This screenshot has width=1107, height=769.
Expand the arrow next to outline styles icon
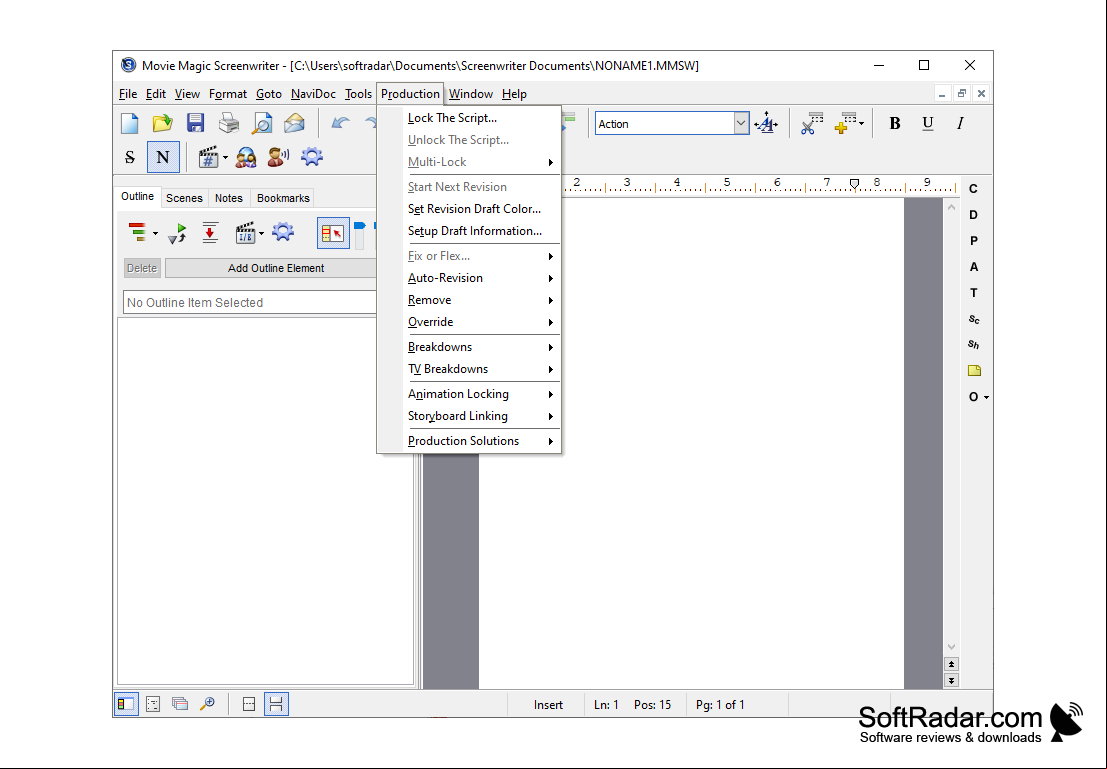point(155,233)
